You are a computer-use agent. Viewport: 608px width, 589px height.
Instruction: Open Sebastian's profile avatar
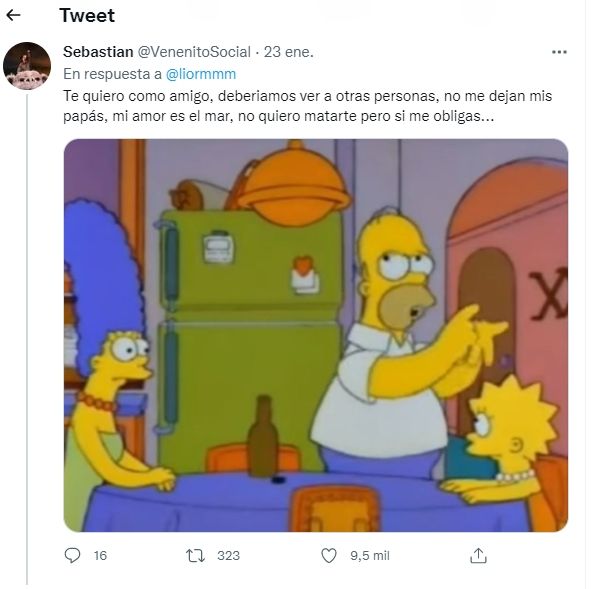click(27, 66)
